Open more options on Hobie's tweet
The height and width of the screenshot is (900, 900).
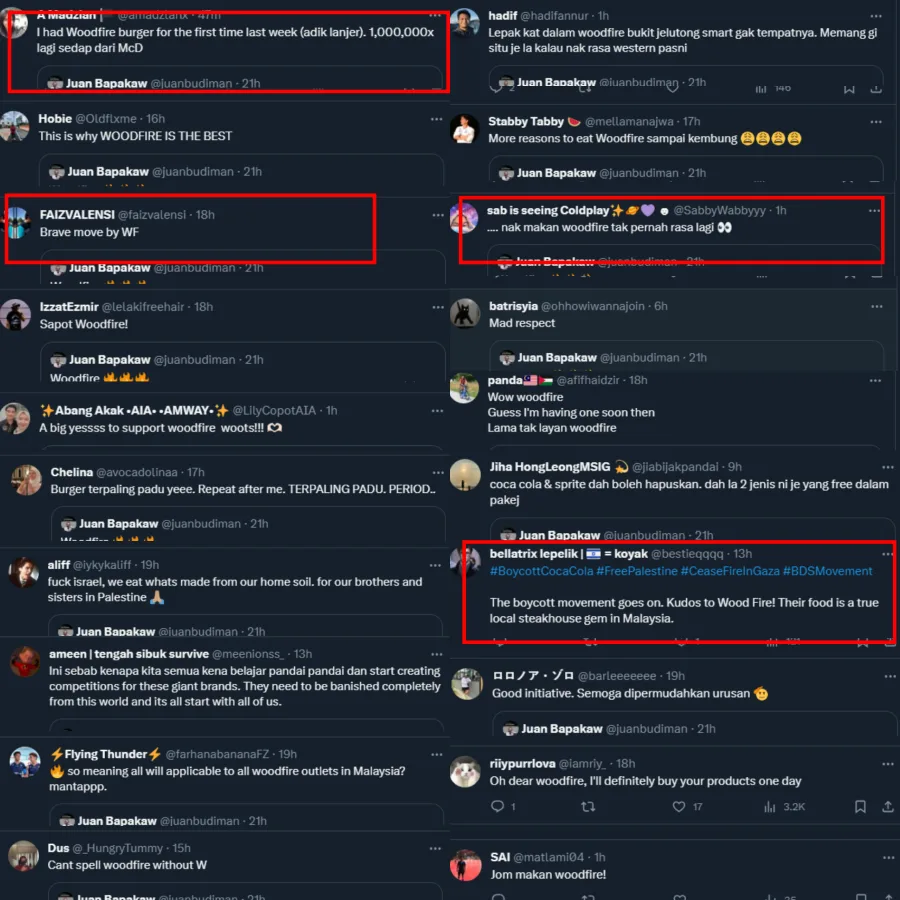coord(437,119)
